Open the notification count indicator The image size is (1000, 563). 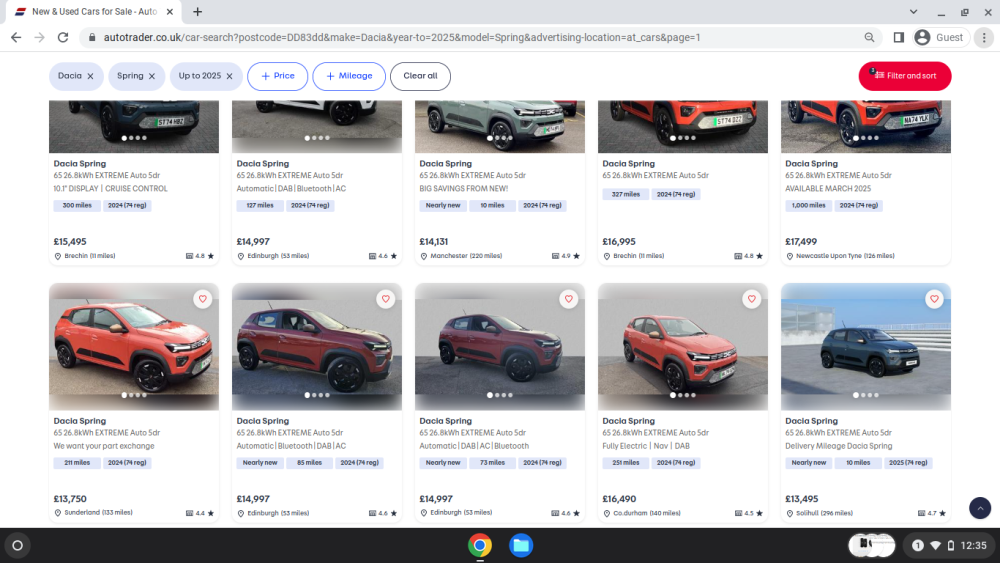[918, 546]
